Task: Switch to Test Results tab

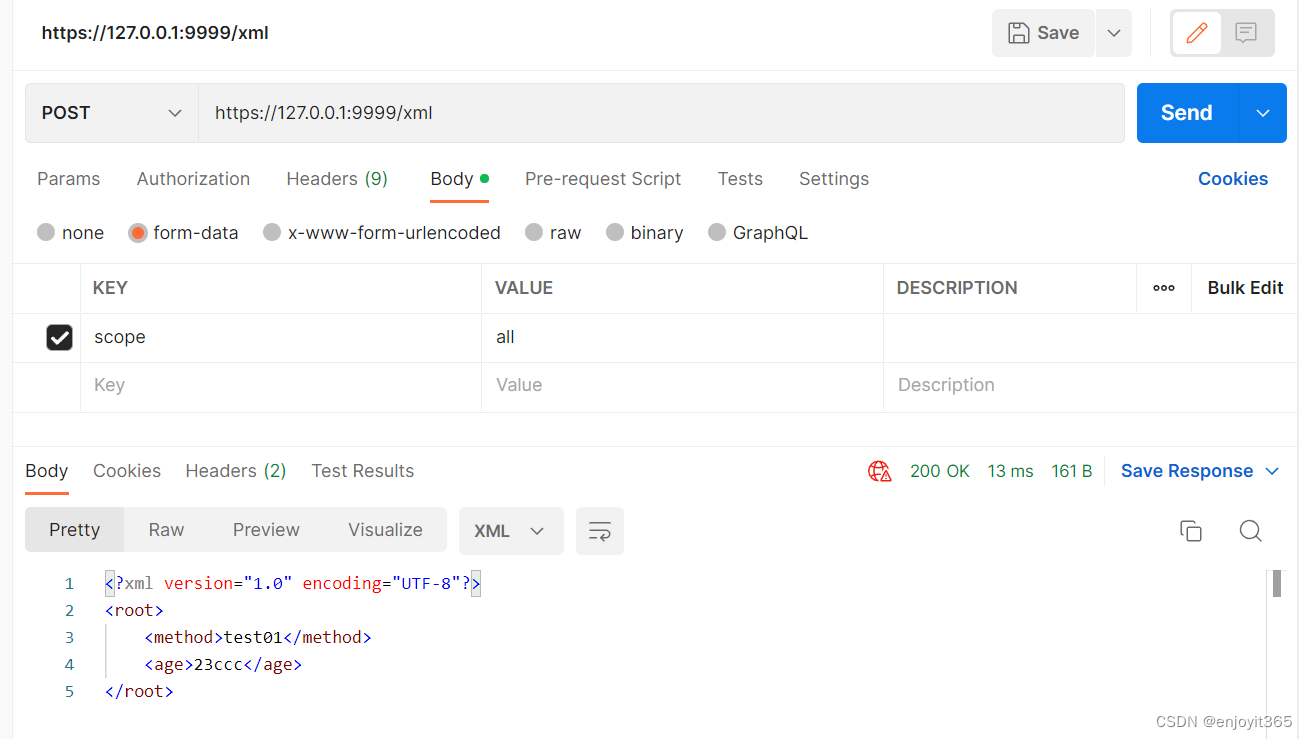Action: point(363,471)
